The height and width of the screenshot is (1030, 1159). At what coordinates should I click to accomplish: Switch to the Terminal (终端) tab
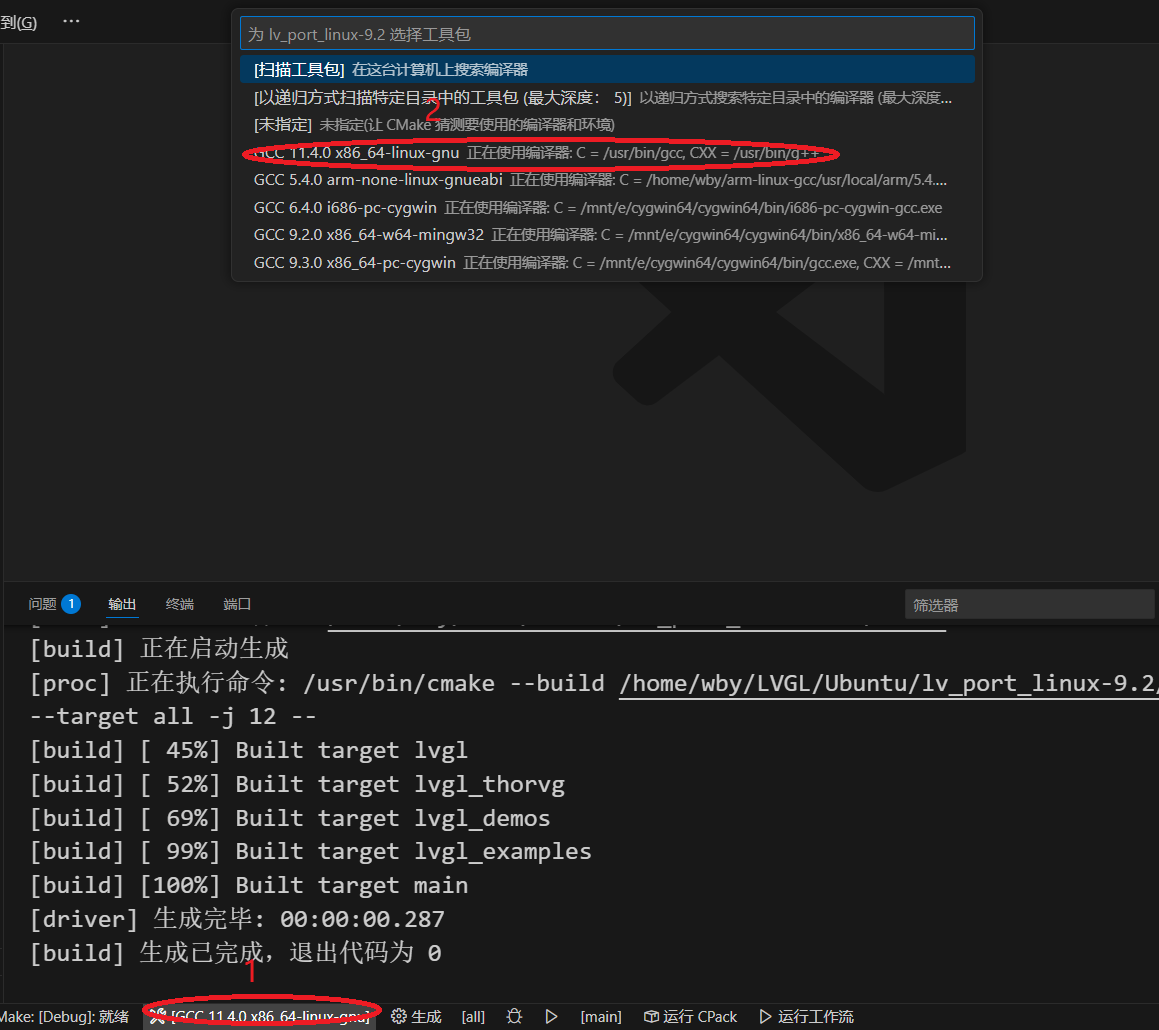pos(180,604)
